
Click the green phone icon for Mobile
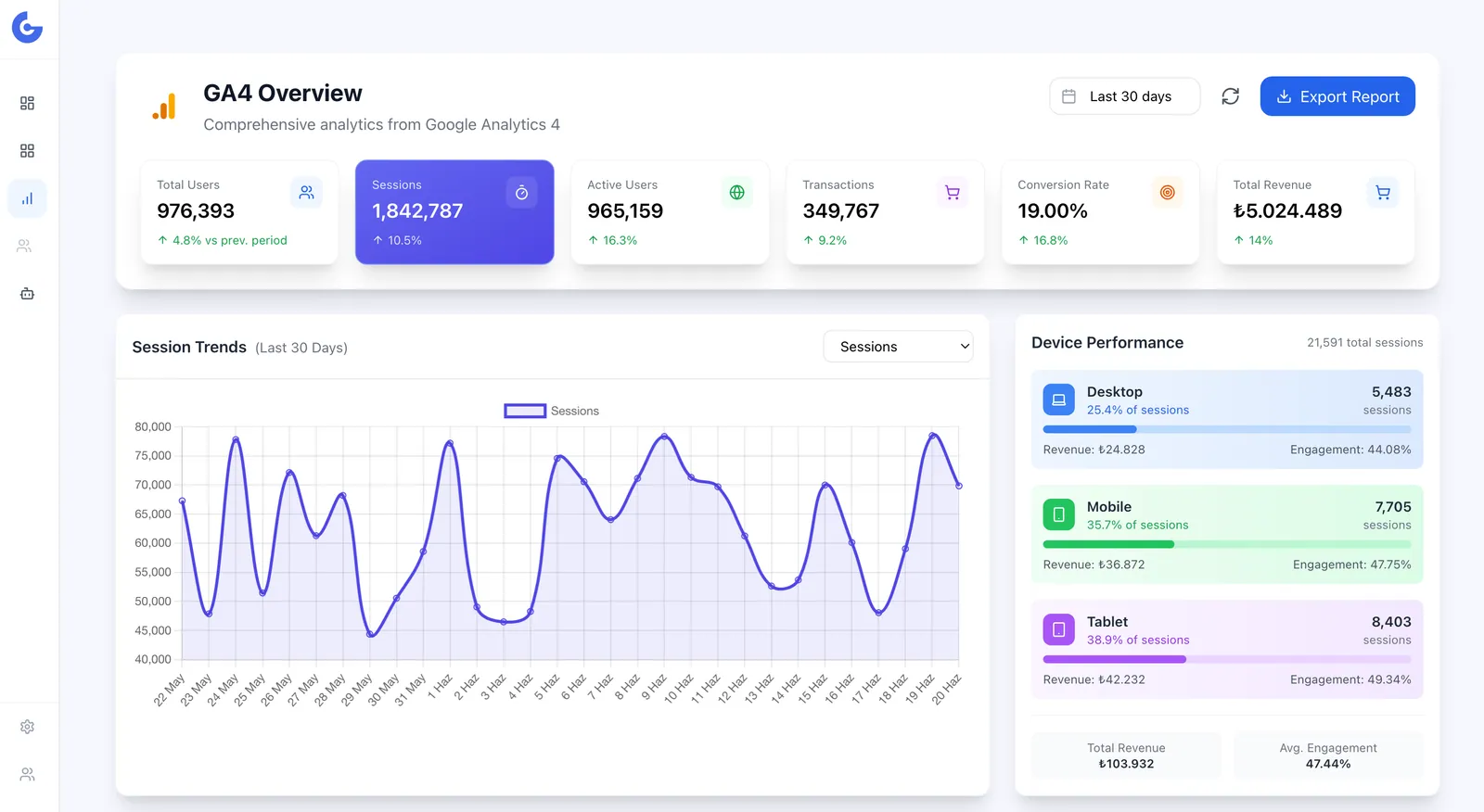point(1058,514)
